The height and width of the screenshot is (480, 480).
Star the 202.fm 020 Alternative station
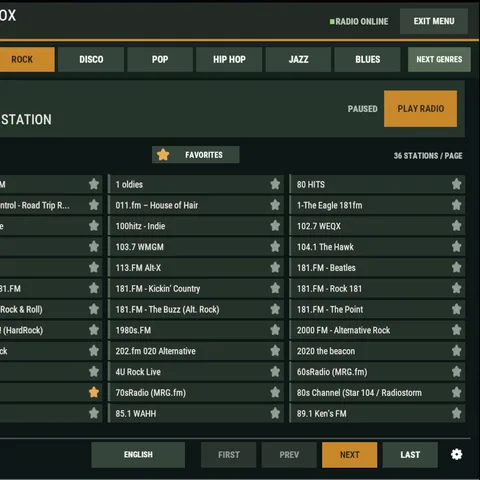click(275, 351)
